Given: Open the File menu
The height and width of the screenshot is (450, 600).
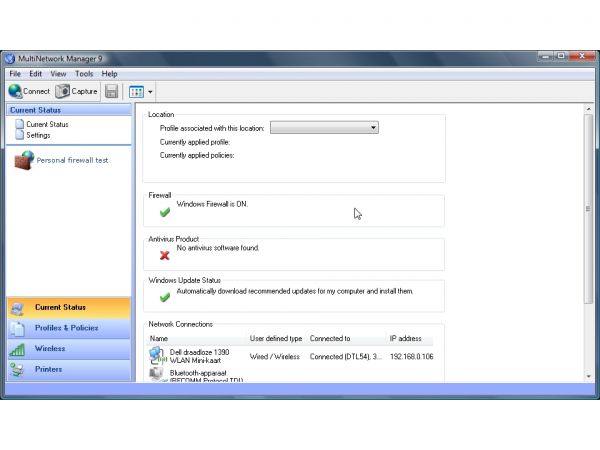Looking at the screenshot, I should coord(15,74).
